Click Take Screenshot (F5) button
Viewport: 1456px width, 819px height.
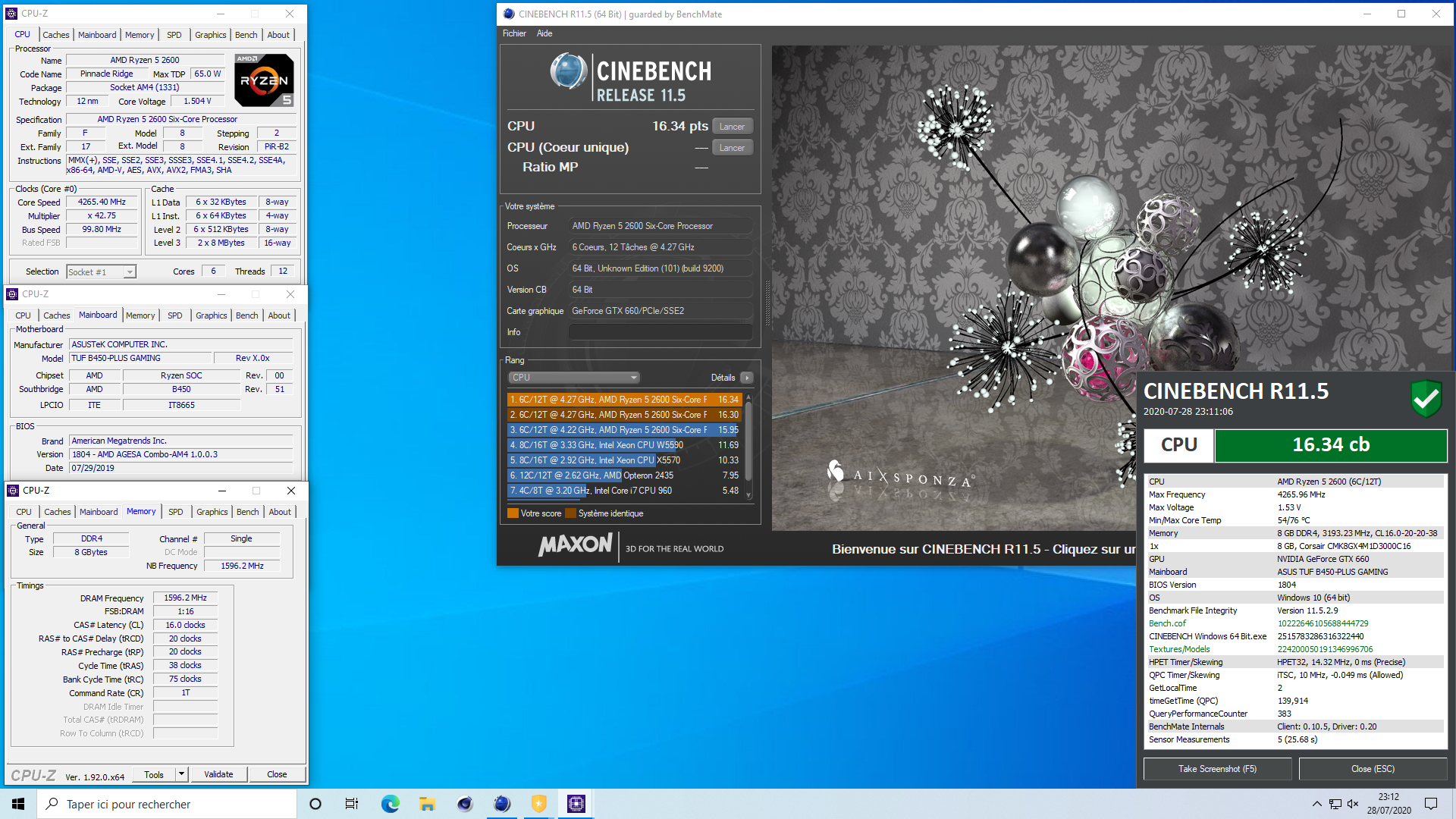(1217, 769)
